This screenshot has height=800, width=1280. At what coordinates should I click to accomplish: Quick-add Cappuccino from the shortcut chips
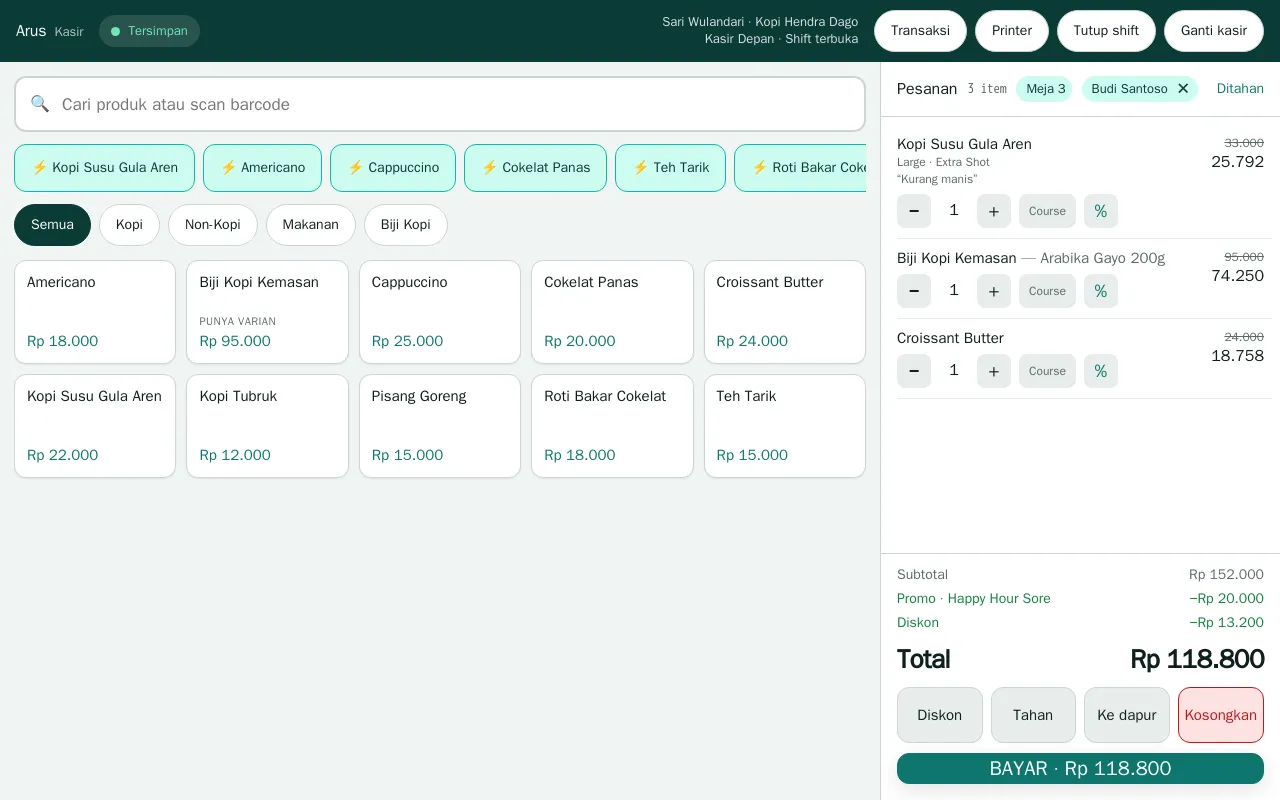pyautogui.click(x=393, y=168)
